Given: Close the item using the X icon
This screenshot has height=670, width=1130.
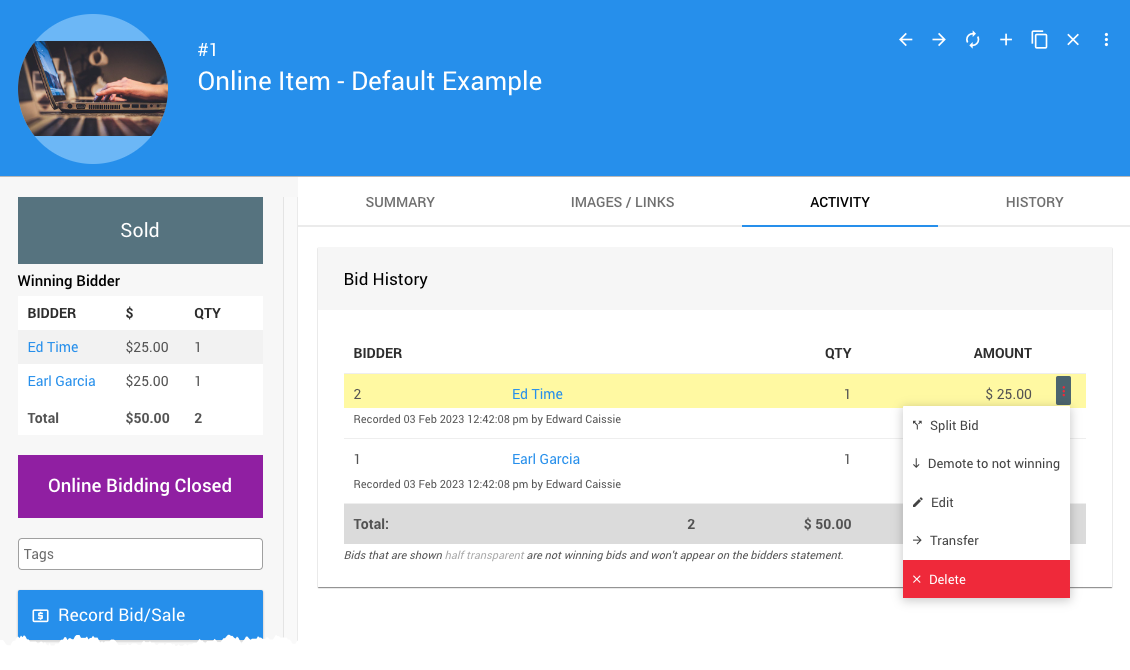Looking at the screenshot, I should tap(1073, 40).
